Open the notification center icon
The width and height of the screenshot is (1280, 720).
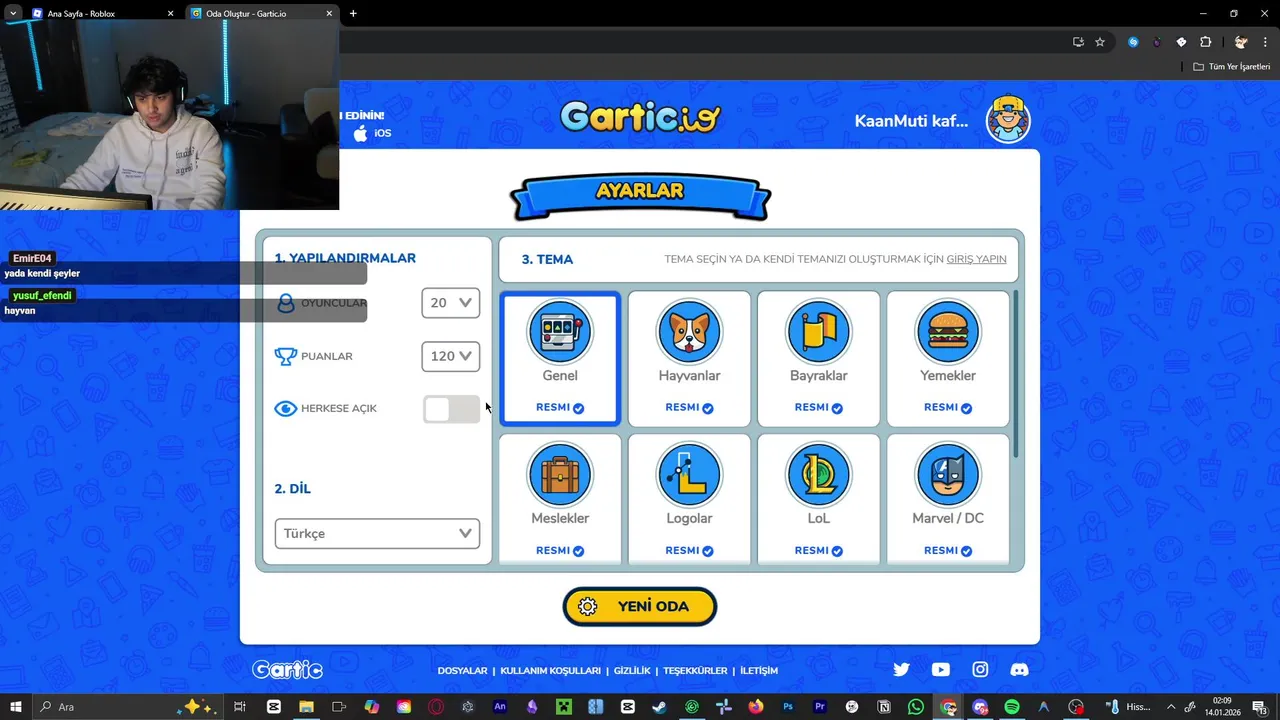[x=1260, y=707]
